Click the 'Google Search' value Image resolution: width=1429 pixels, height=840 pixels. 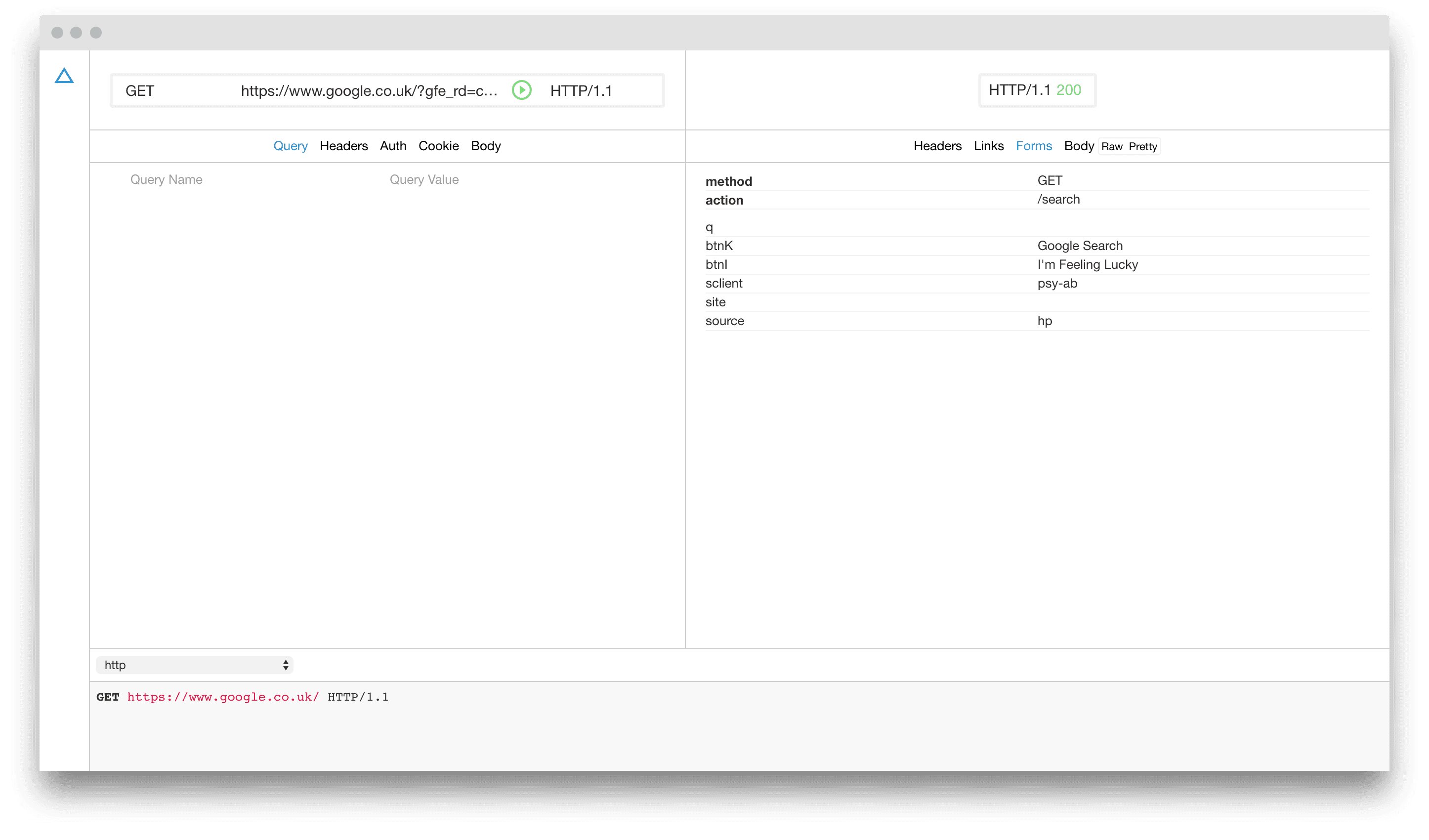coord(1080,246)
